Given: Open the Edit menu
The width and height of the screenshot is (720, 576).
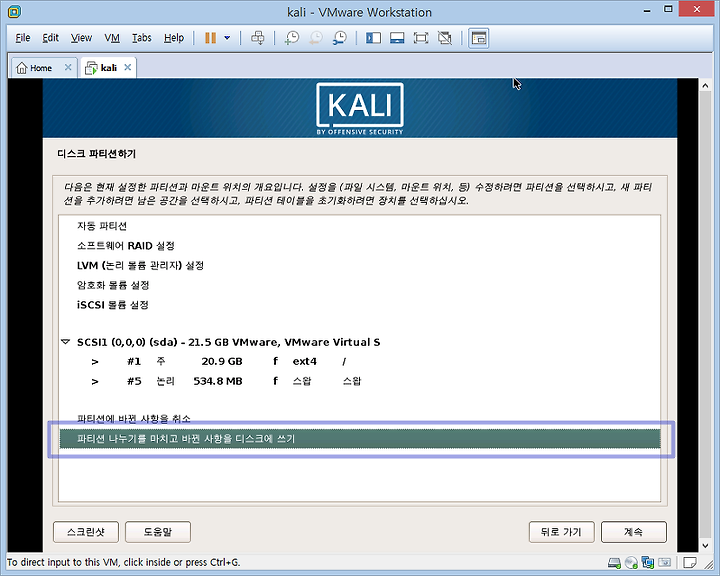Looking at the screenshot, I should (x=51, y=38).
